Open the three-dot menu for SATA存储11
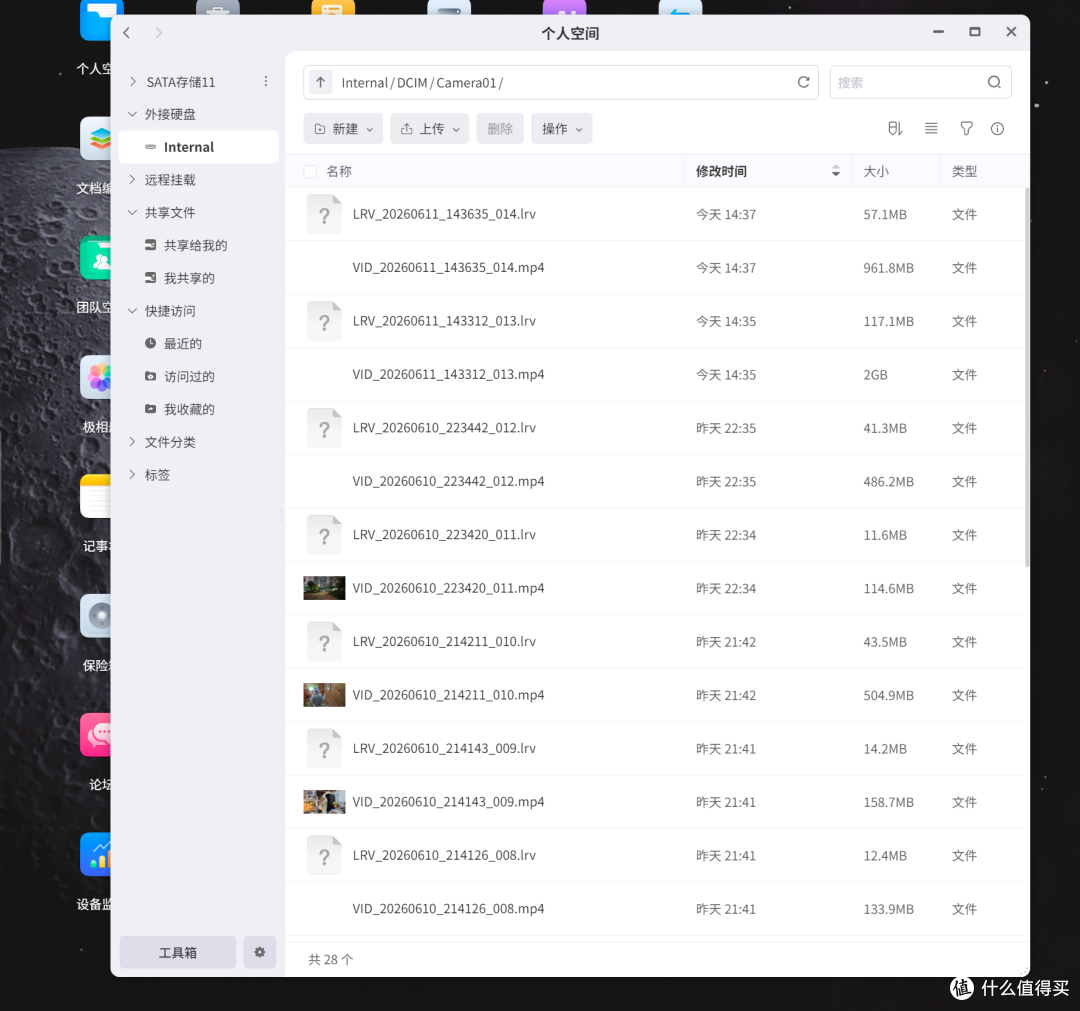This screenshot has width=1080, height=1011. pyautogui.click(x=266, y=81)
